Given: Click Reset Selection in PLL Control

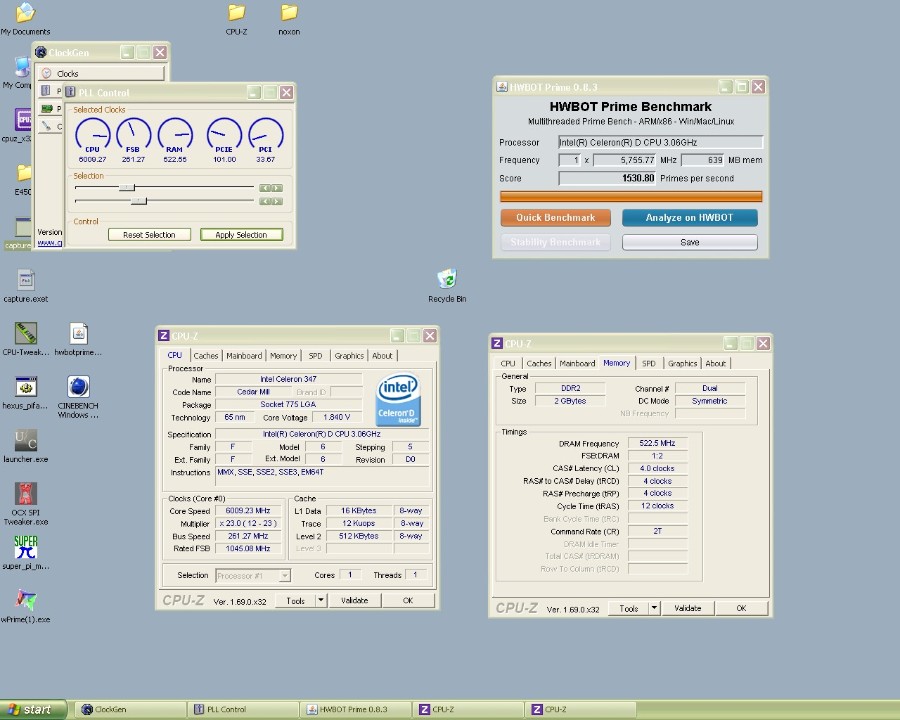Looking at the screenshot, I should [149, 235].
